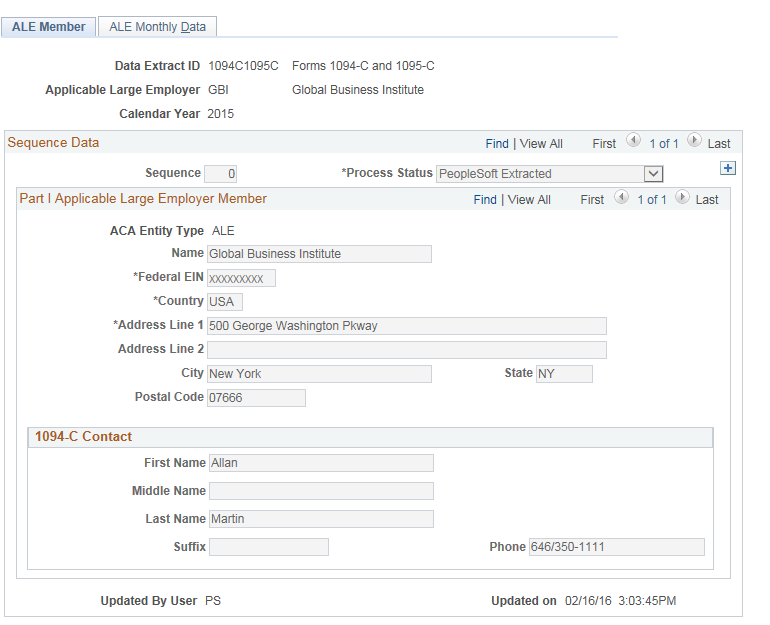Show previous row arrow in Part I header

tap(621, 197)
